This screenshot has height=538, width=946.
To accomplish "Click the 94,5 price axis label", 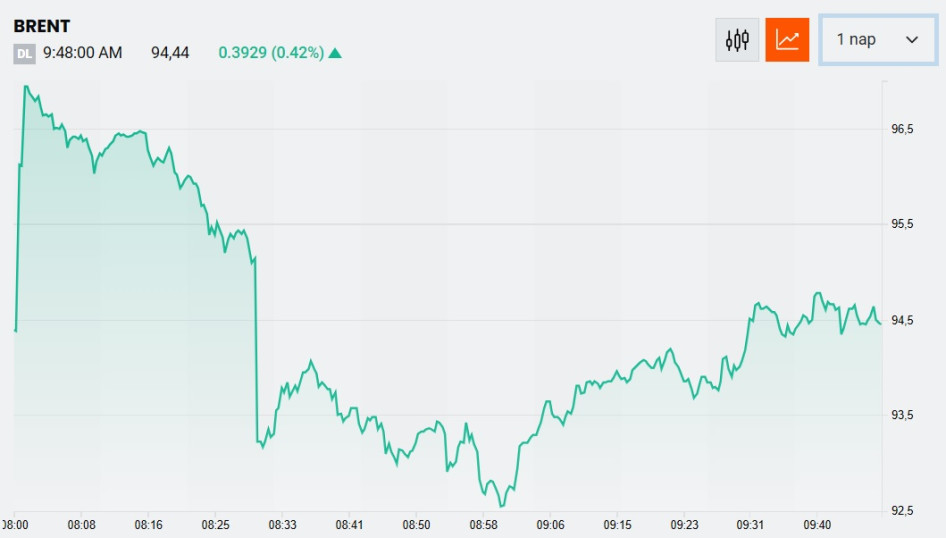I will tap(902, 321).
